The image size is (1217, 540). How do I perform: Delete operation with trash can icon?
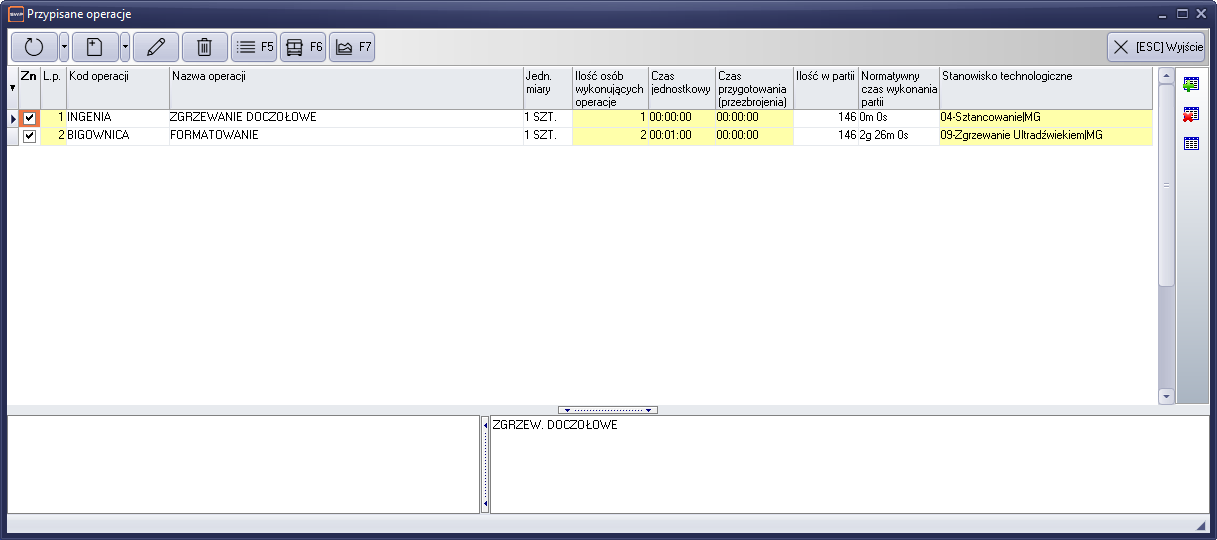click(x=204, y=47)
